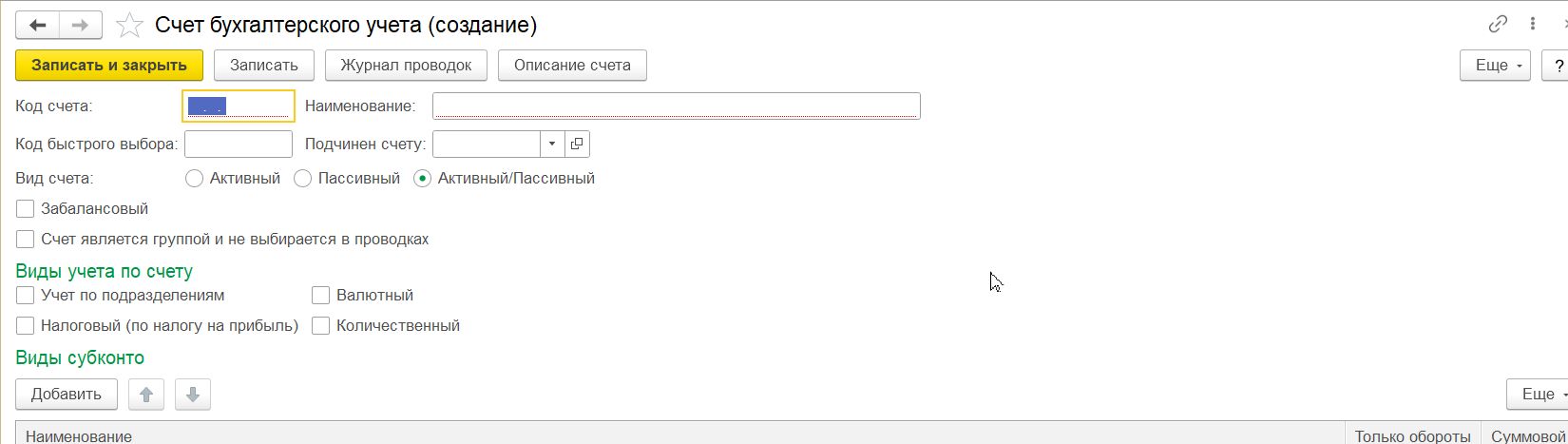Click the back navigation arrow
Image resolution: width=1568 pixels, height=444 pixels.
38,26
